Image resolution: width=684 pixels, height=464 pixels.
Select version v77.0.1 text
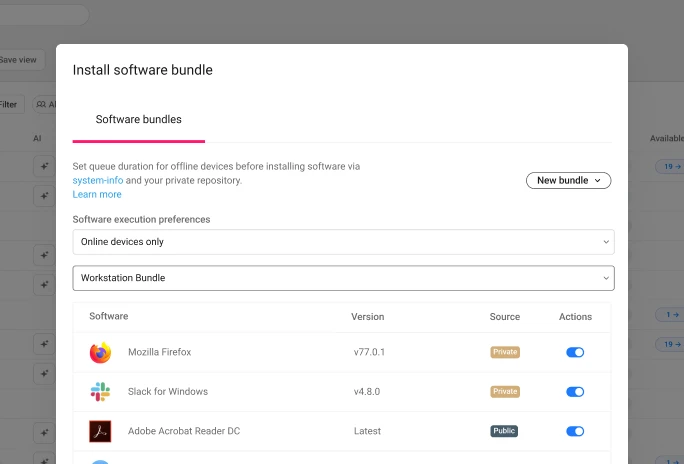[x=369, y=352]
